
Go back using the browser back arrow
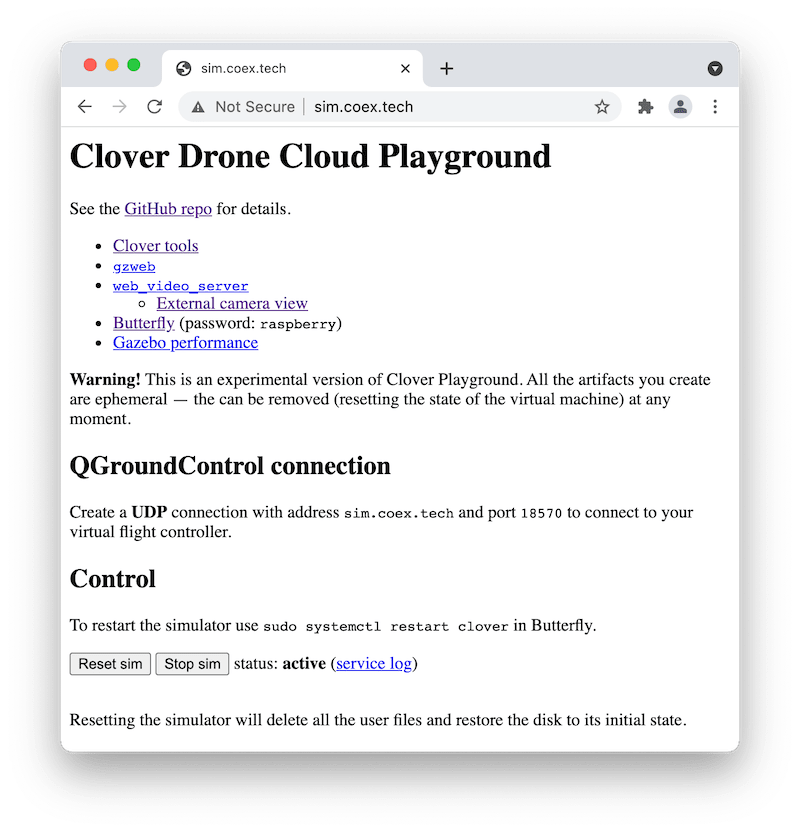(85, 107)
